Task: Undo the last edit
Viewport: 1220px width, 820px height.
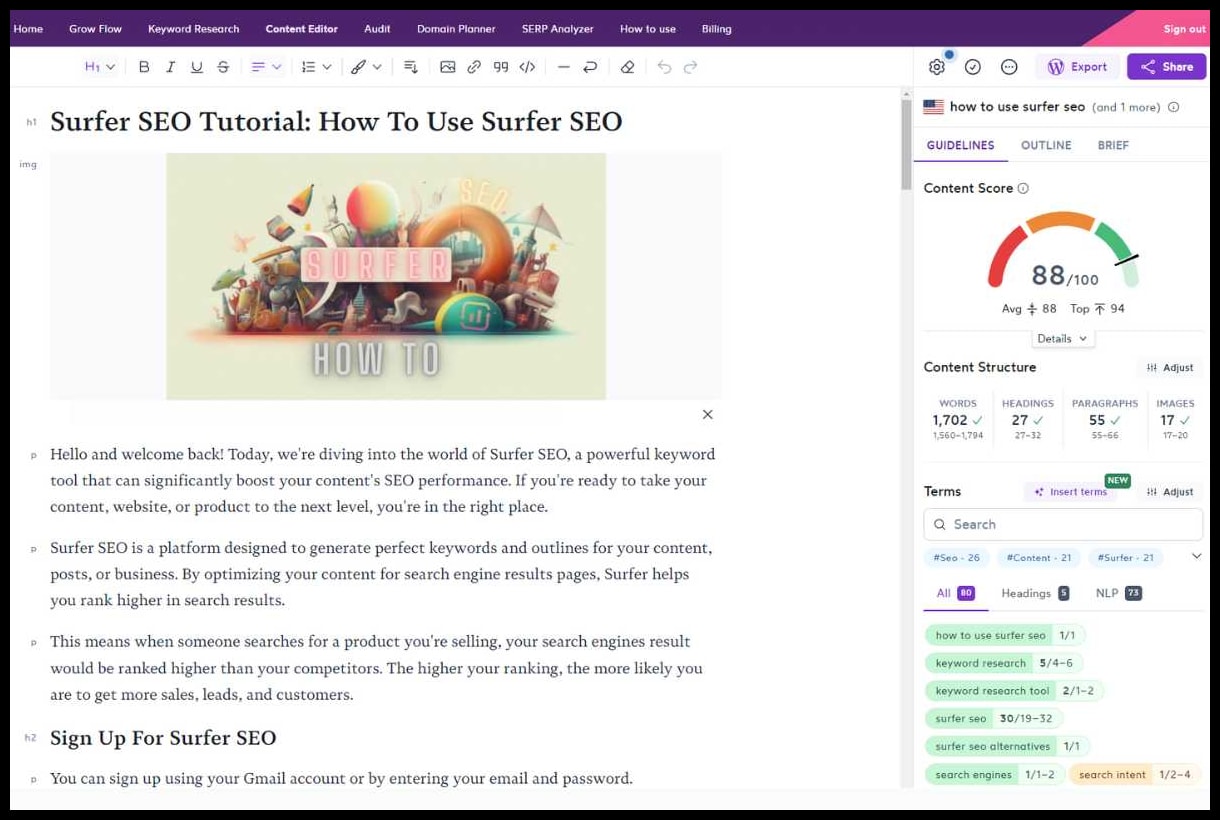Action: pos(664,67)
